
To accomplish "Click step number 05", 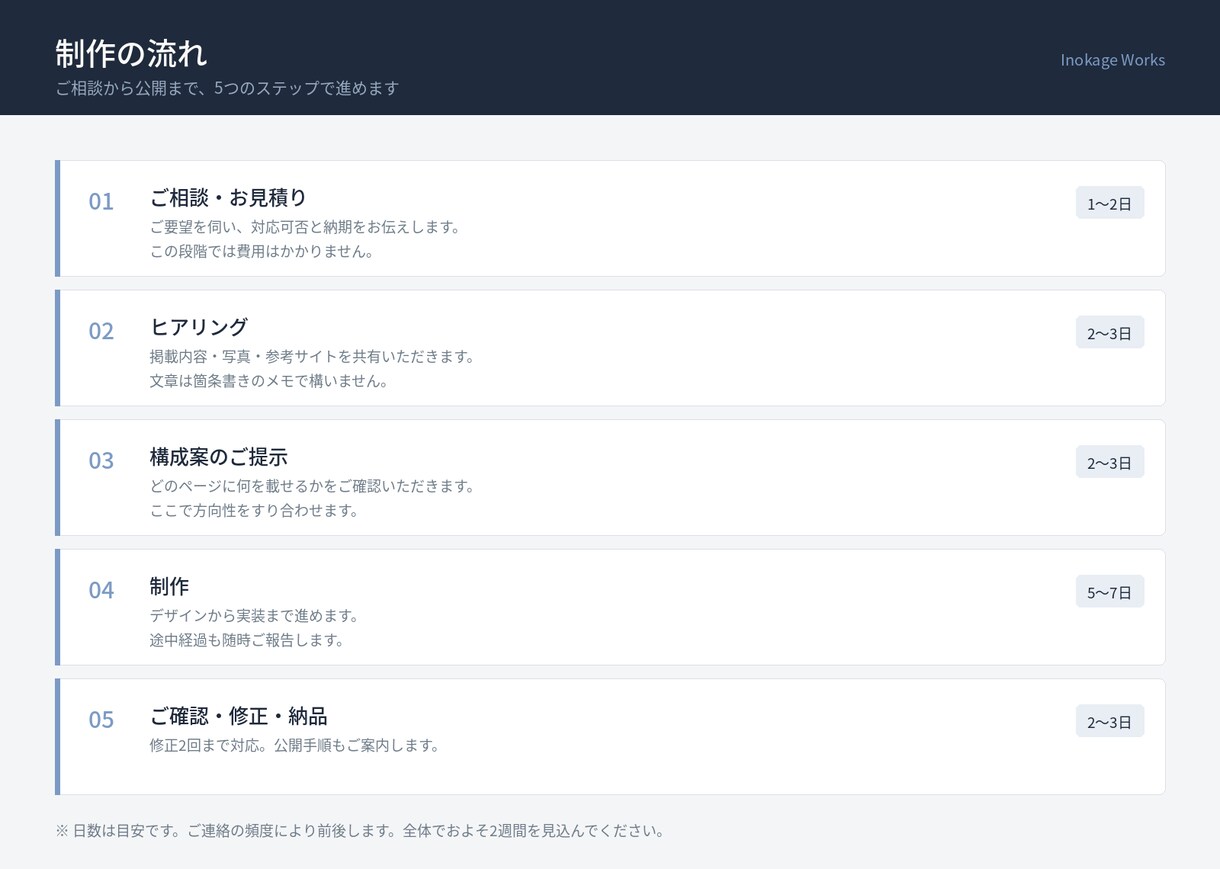I will tap(101, 719).
